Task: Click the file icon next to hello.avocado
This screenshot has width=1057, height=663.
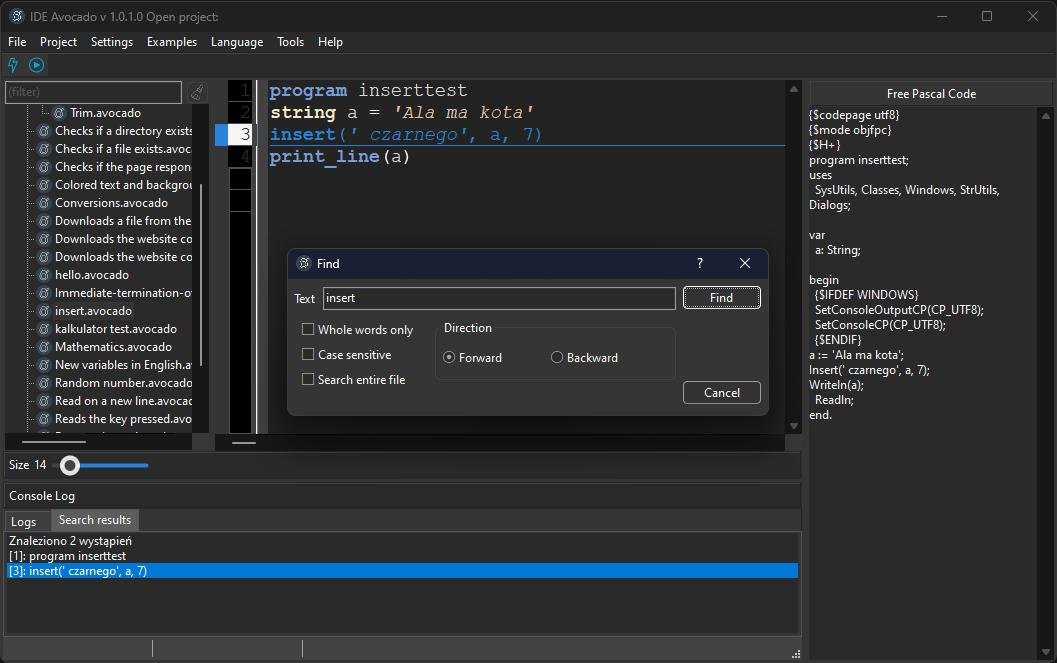Action: point(44,275)
